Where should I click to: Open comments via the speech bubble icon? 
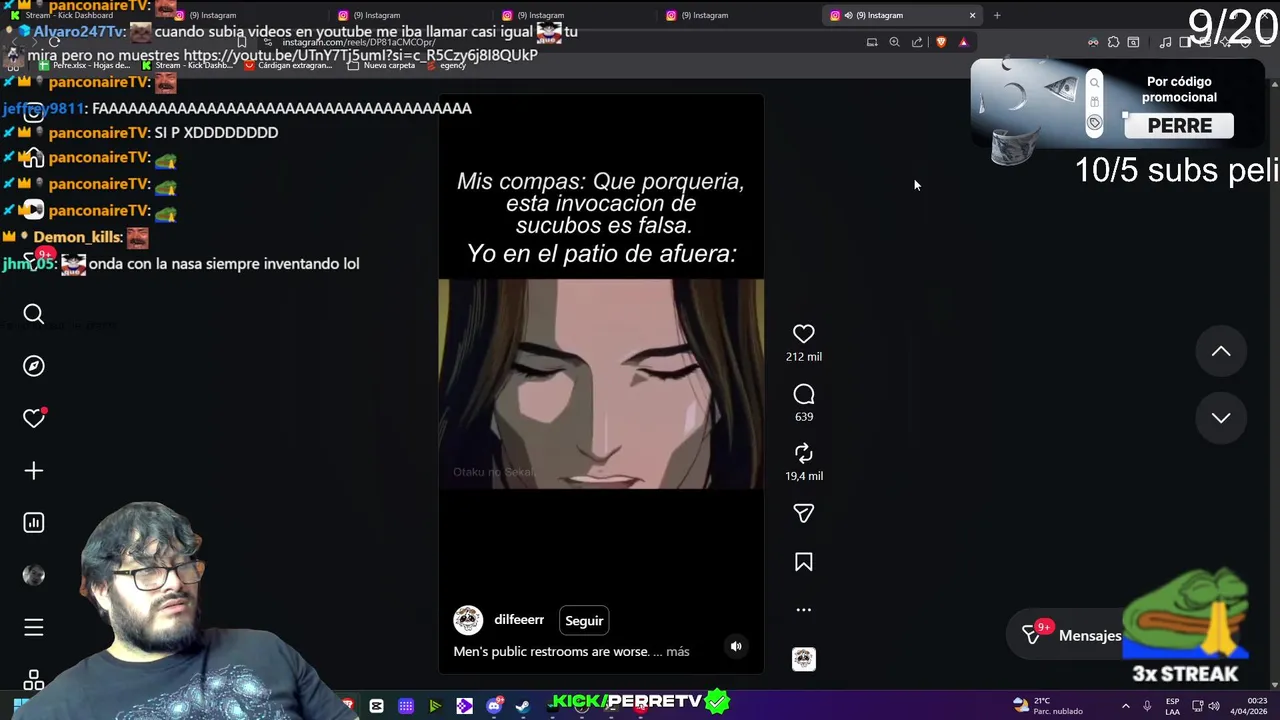[x=803, y=394]
